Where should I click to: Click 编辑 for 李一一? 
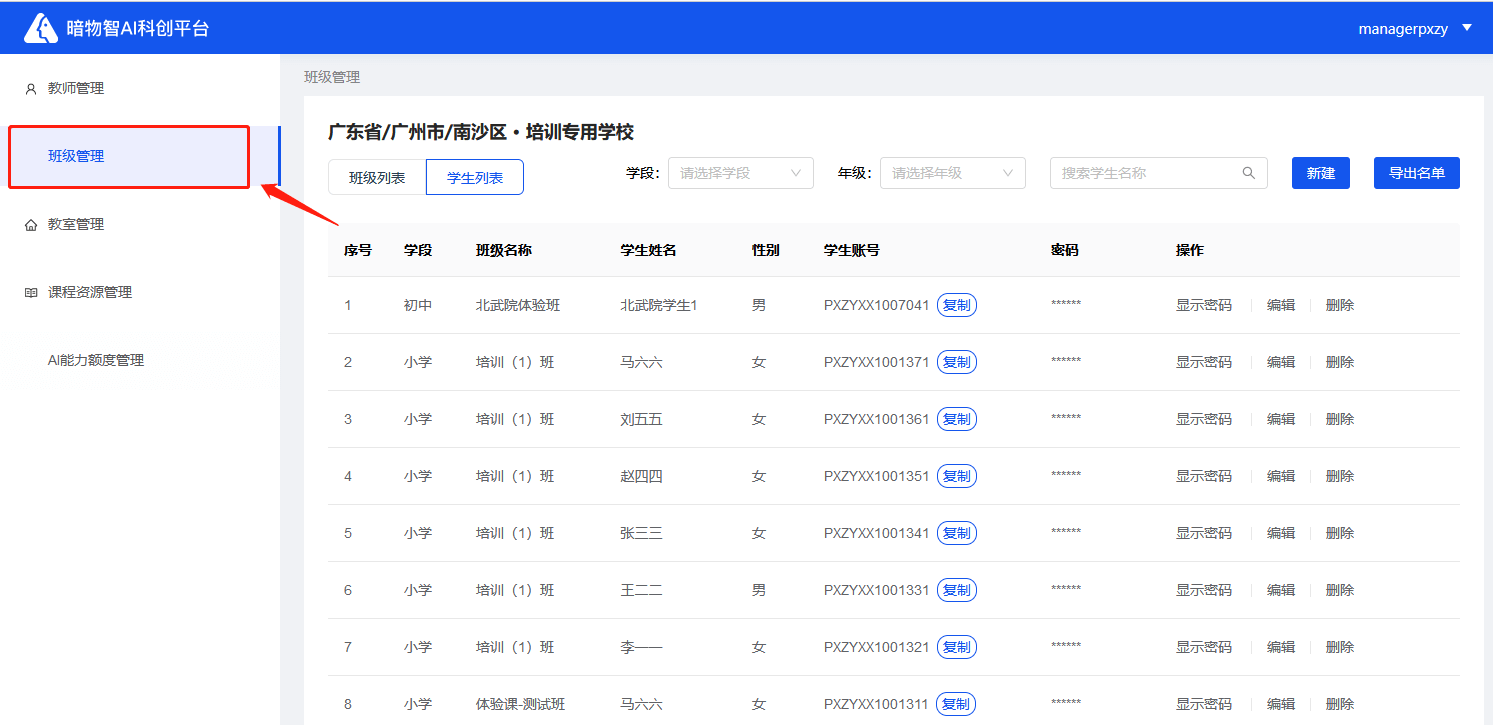coord(1281,647)
